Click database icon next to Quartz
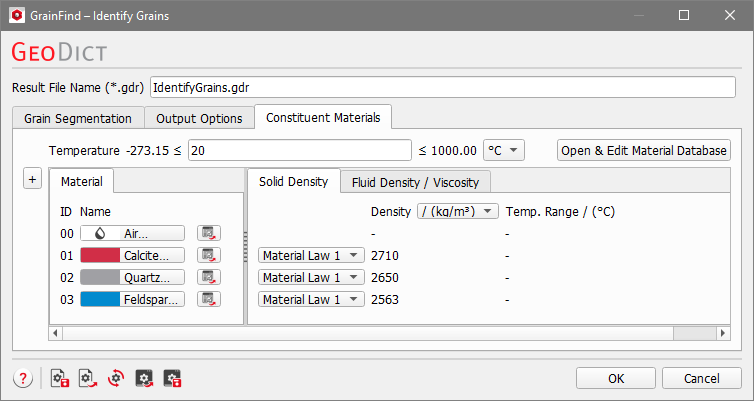The width and height of the screenshot is (754, 401). click(x=209, y=277)
